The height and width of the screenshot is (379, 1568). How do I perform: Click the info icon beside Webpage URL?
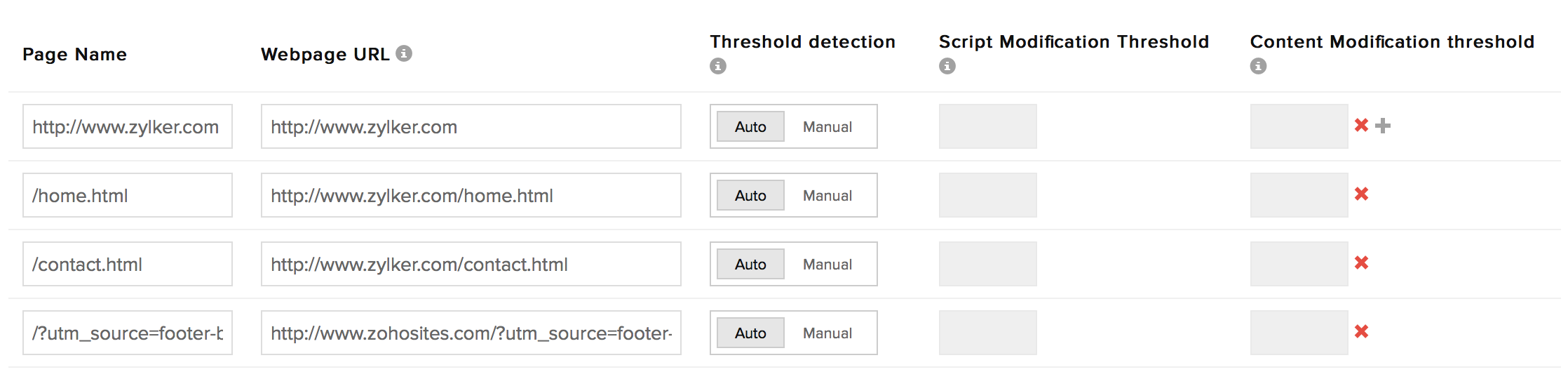click(x=404, y=53)
